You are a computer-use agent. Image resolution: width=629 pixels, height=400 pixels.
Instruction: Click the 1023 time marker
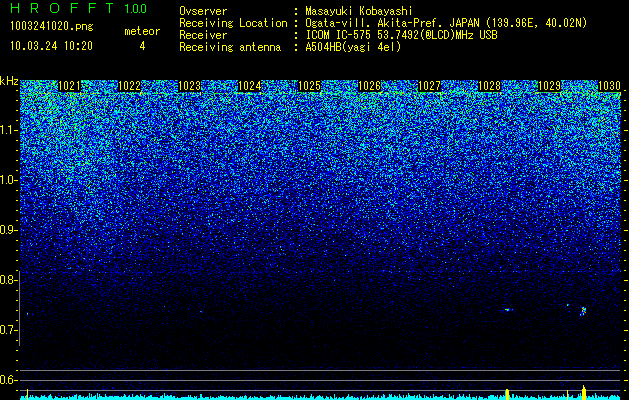[189, 86]
